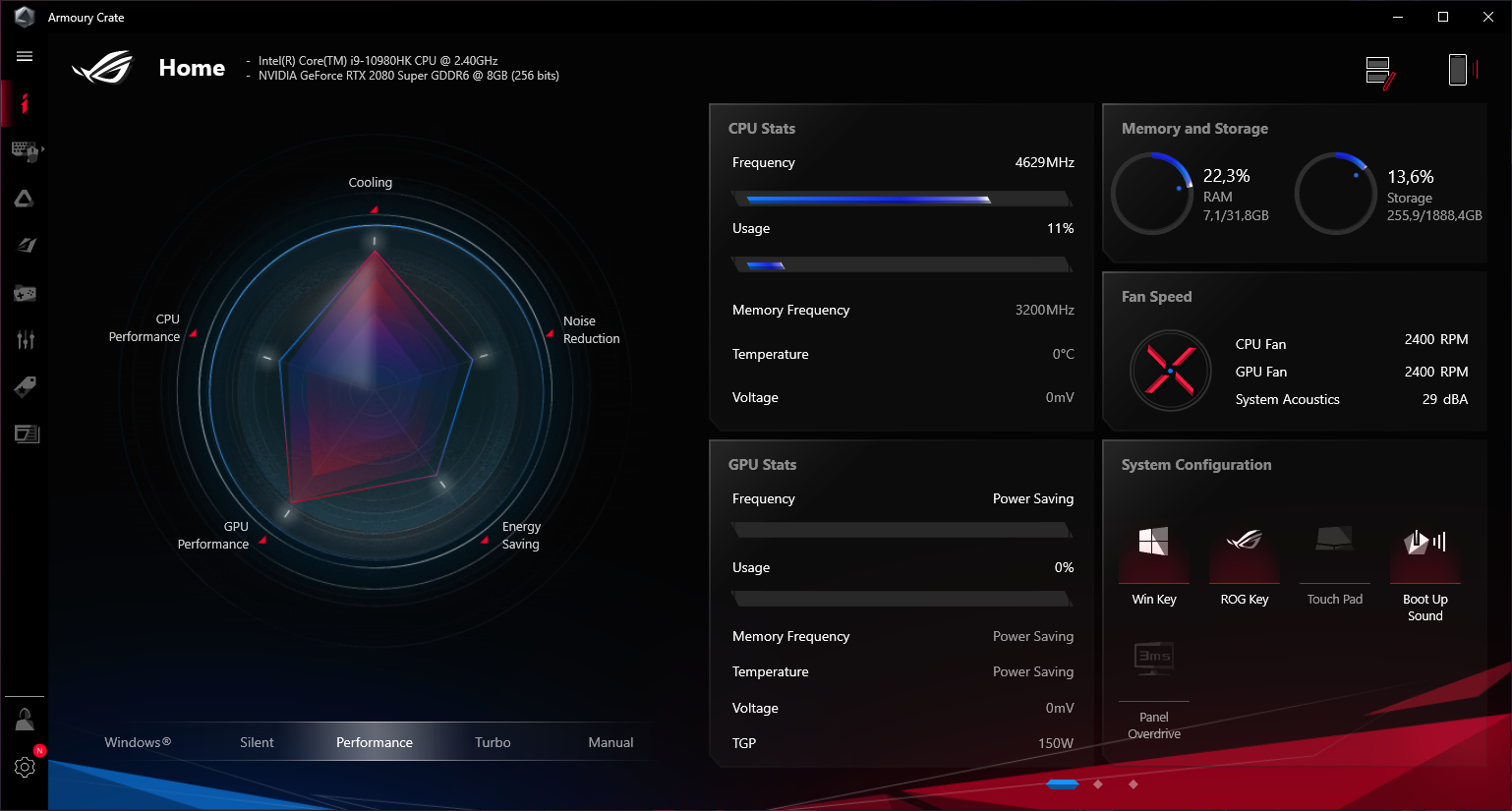Click the CPU Fan 2400 RPM value
1512x811 pixels.
pyautogui.click(x=1436, y=339)
